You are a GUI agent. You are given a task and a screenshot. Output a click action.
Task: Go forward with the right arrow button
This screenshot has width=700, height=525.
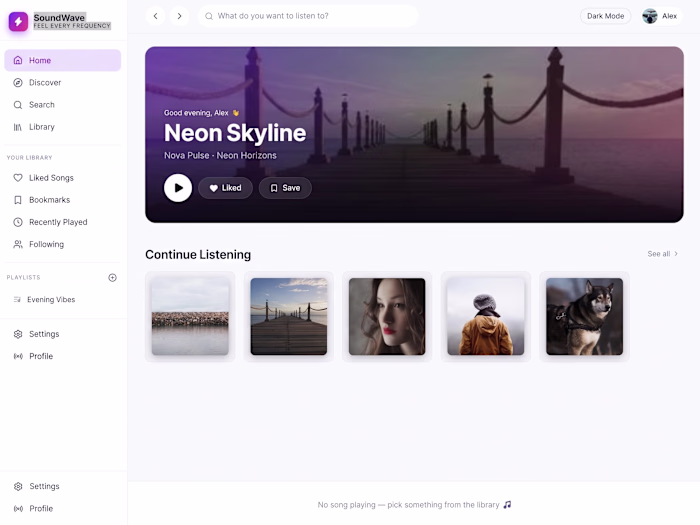click(x=179, y=16)
